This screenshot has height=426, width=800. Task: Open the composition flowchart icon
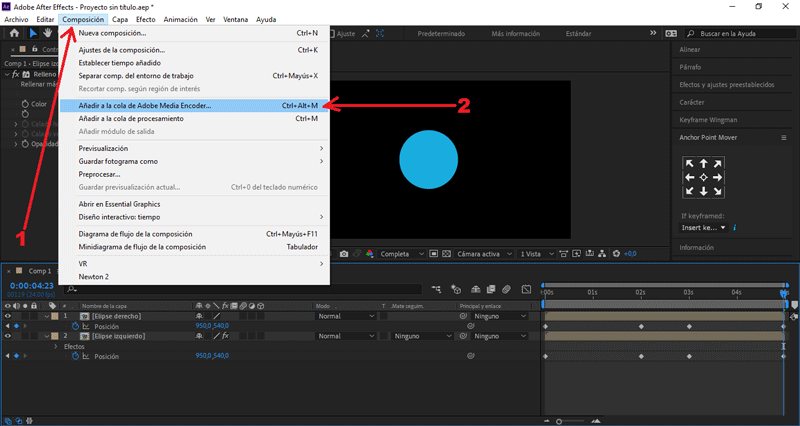[x=603, y=254]
